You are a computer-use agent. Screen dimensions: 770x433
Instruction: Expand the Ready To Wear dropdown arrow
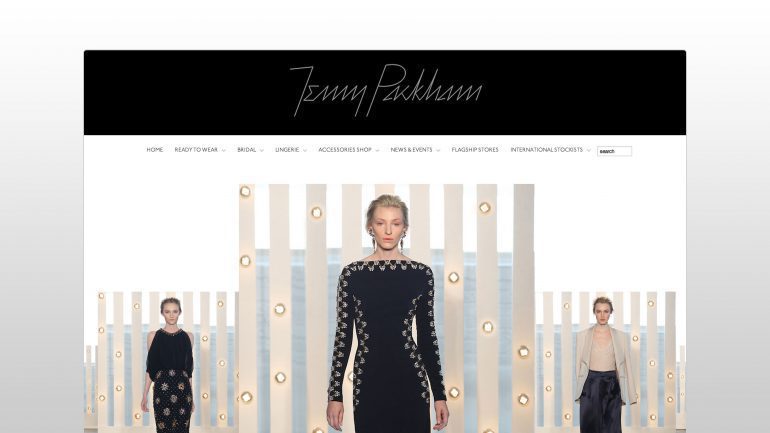(223, 150)
